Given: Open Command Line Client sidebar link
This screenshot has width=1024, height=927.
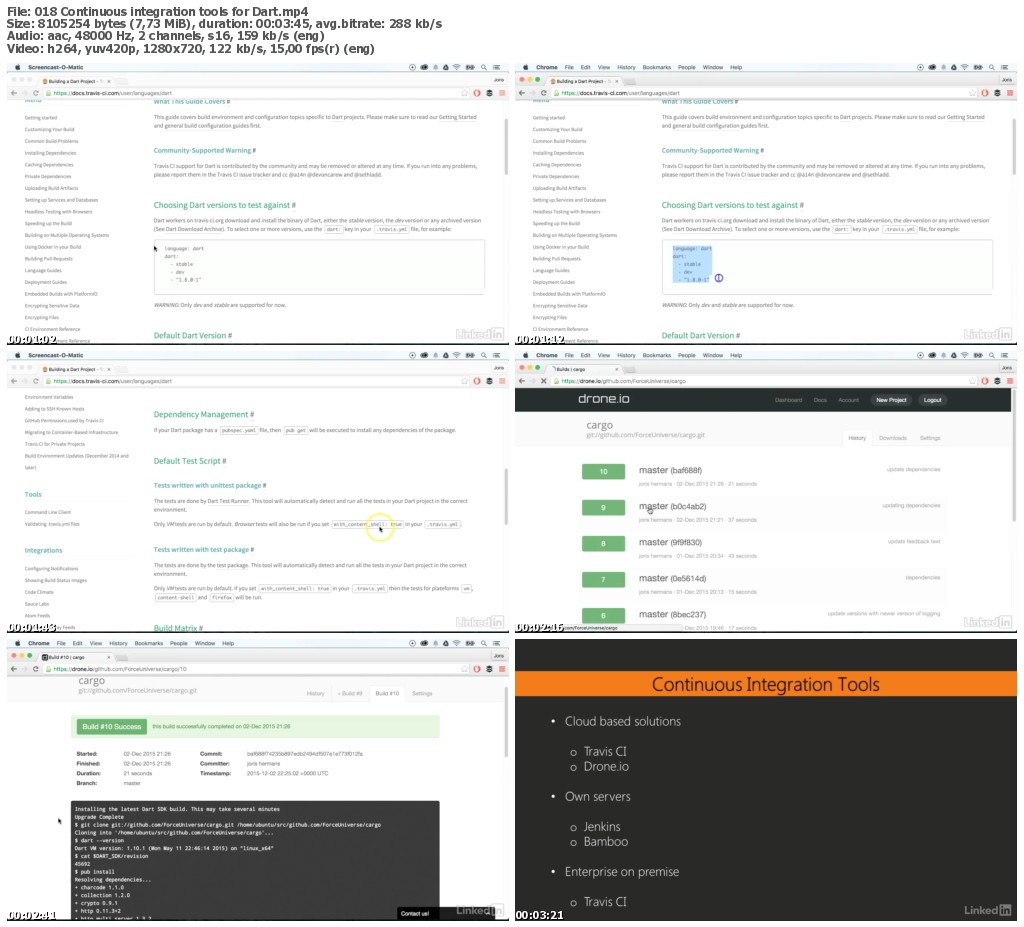Looking at the screenshot, I should coord(48,512).
